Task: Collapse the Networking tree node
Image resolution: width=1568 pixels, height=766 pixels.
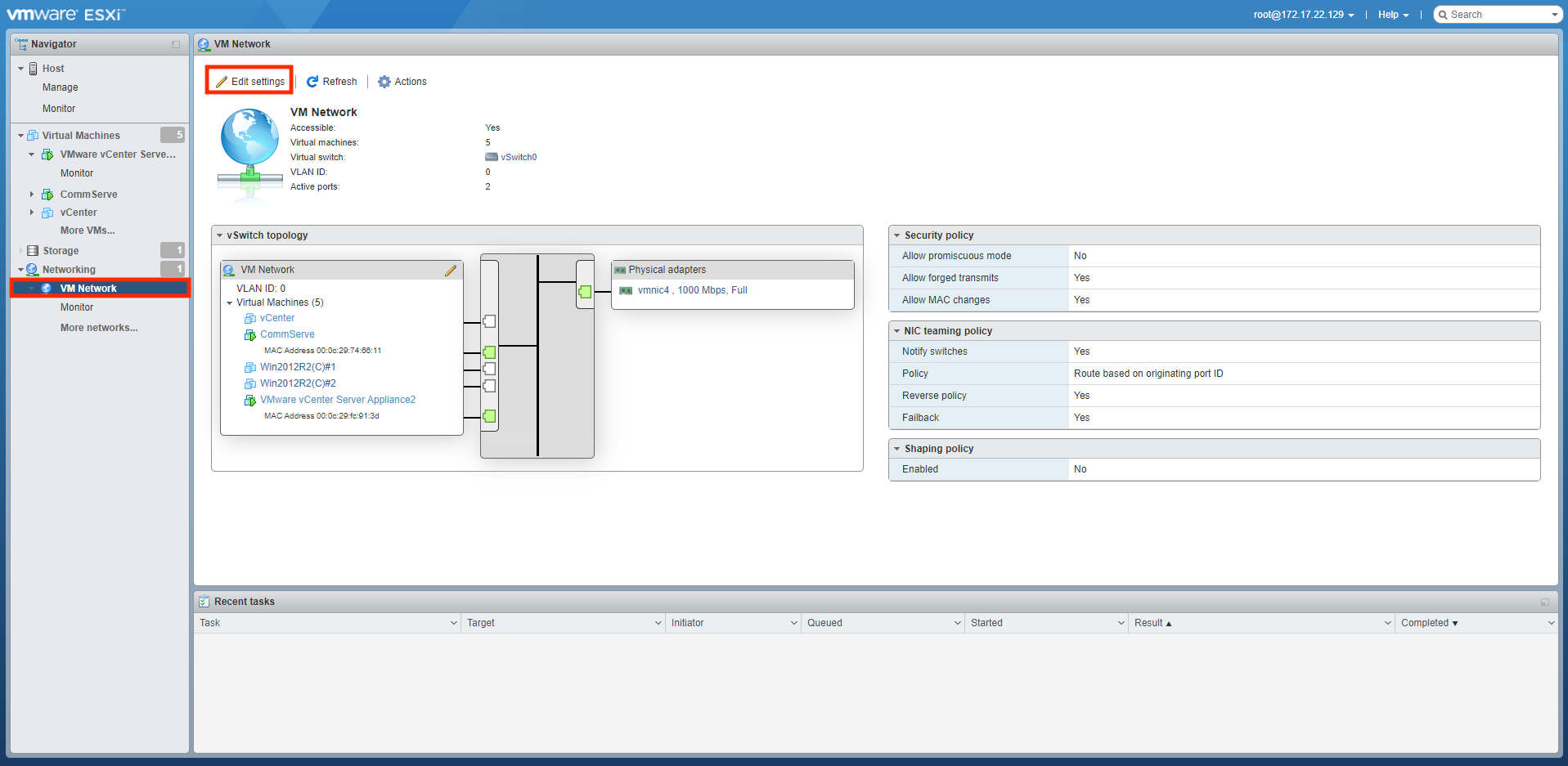Action: pos(21,270)
